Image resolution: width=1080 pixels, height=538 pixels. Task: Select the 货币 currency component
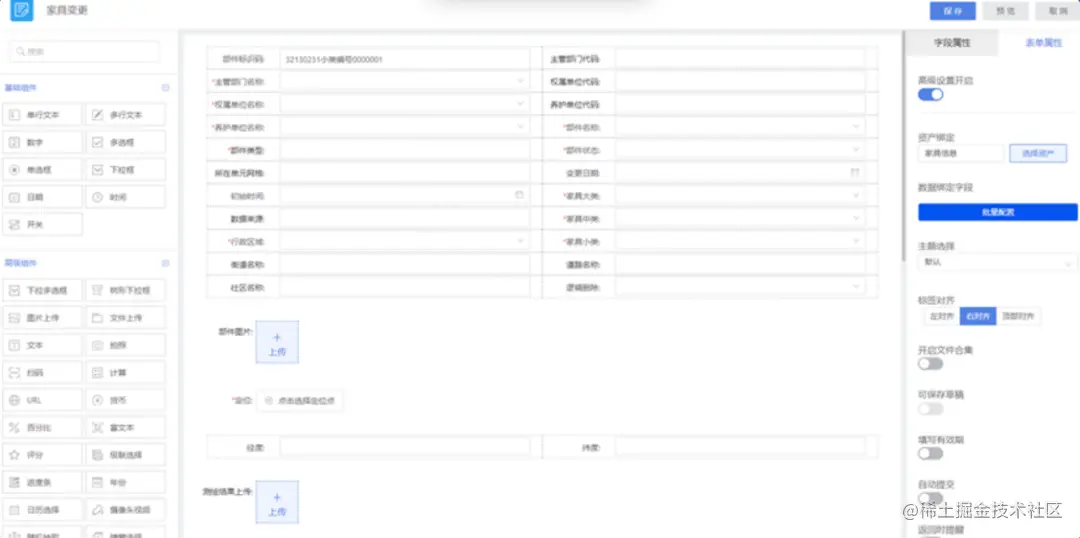point(125,400)
